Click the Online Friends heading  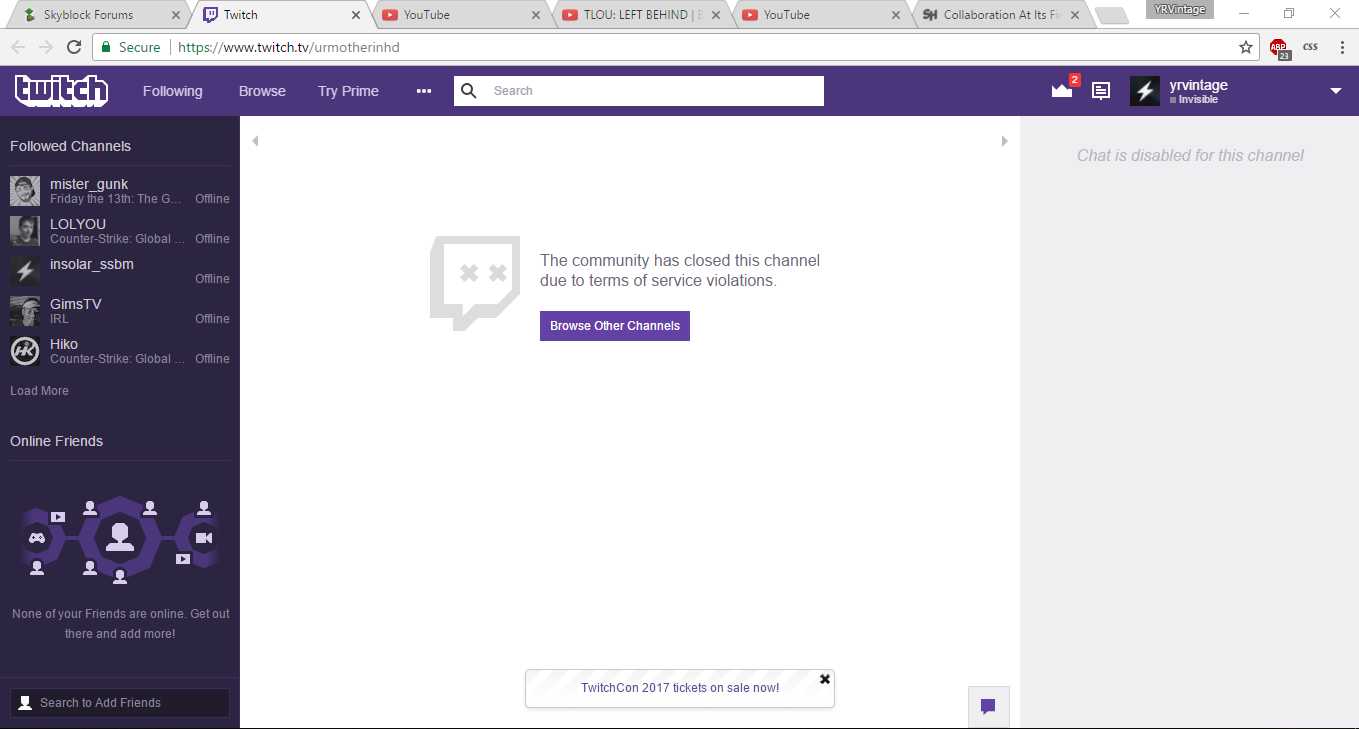56,441
